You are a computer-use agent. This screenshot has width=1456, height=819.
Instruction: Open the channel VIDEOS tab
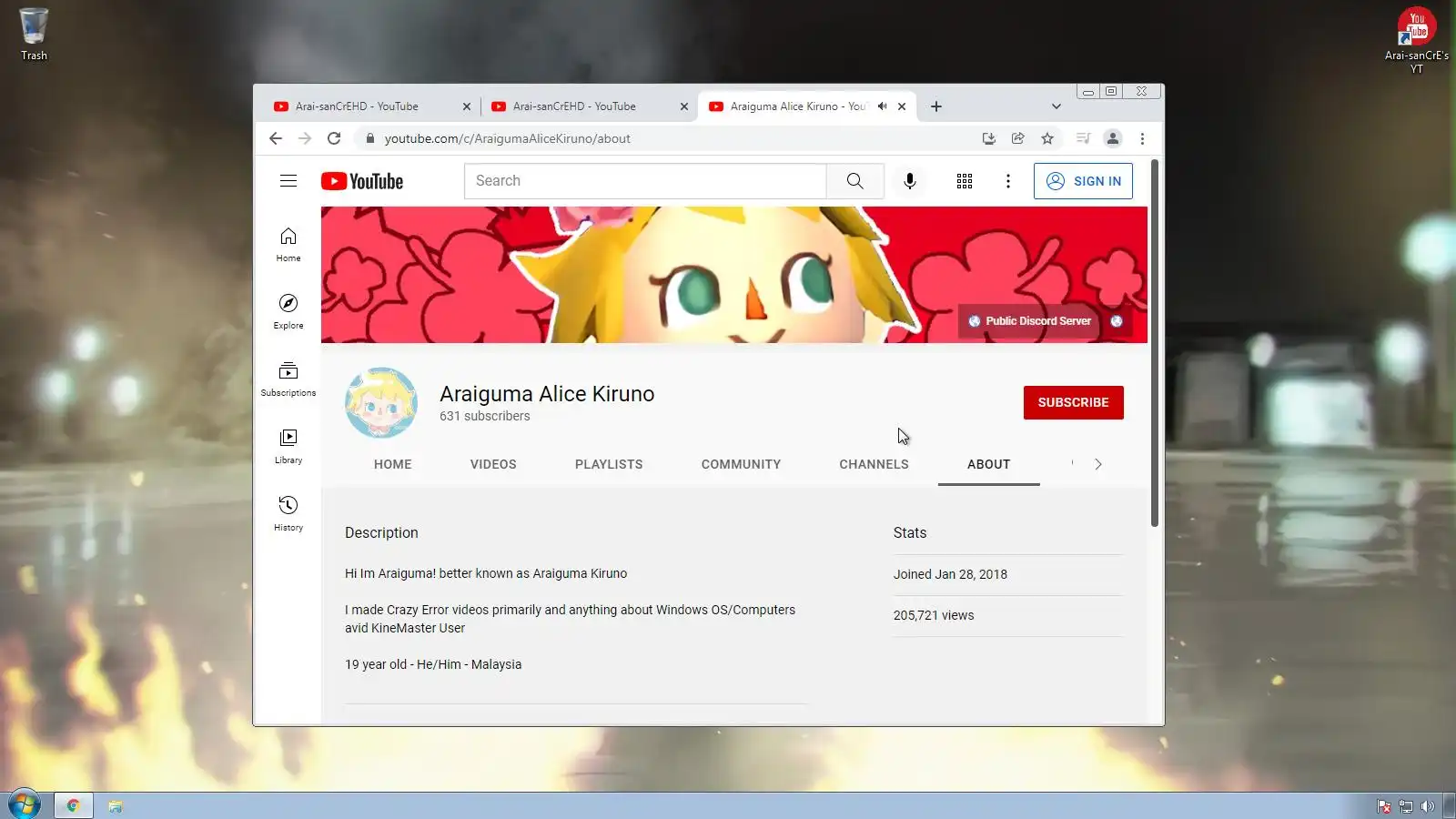493,464
